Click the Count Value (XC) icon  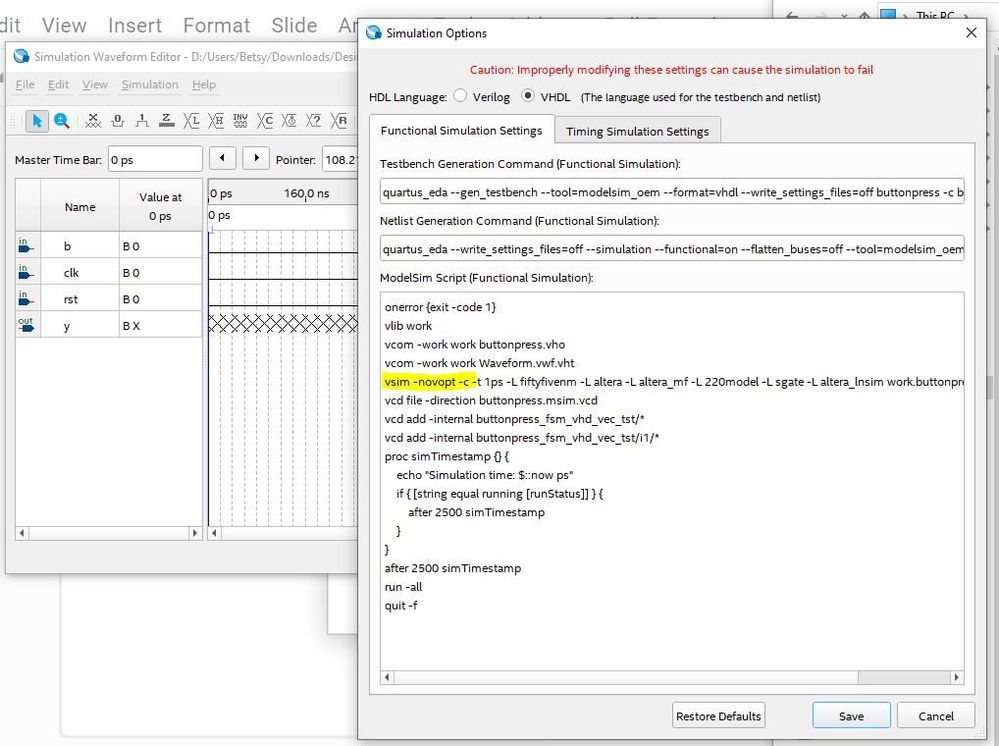click(x=265, y=121)
